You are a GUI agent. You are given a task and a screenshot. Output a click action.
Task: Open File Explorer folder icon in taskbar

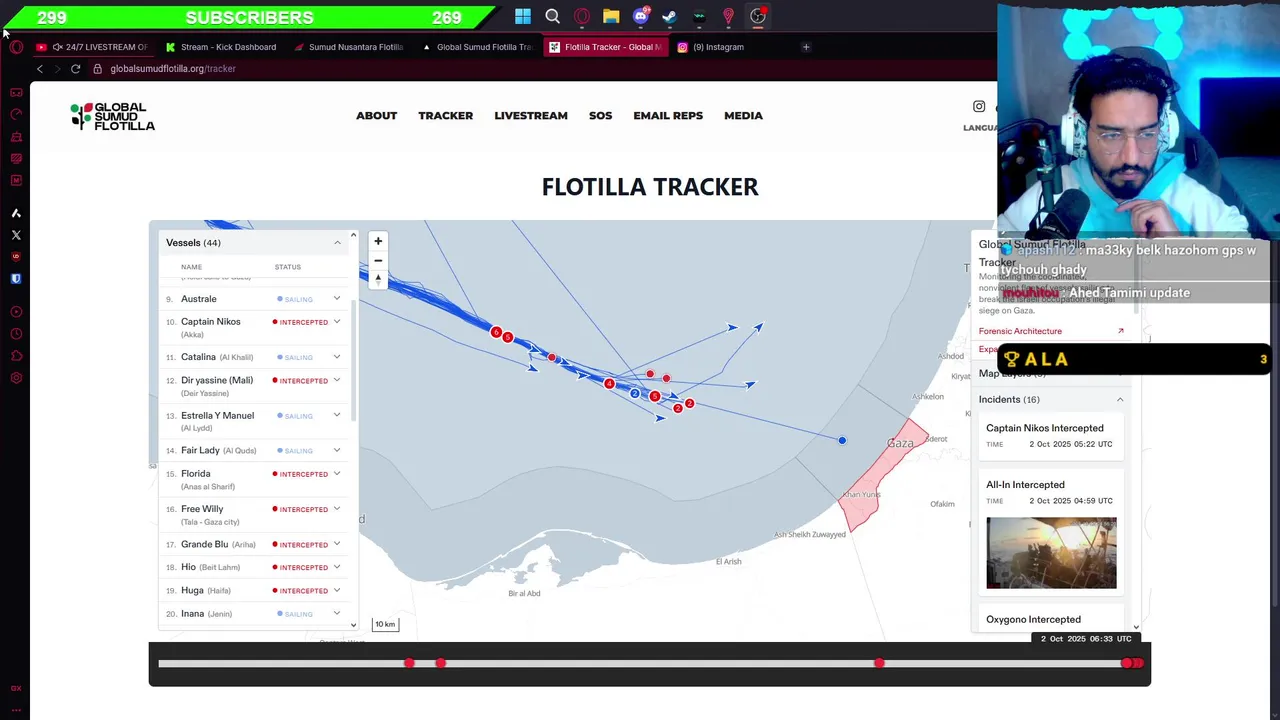pos(611,16)
